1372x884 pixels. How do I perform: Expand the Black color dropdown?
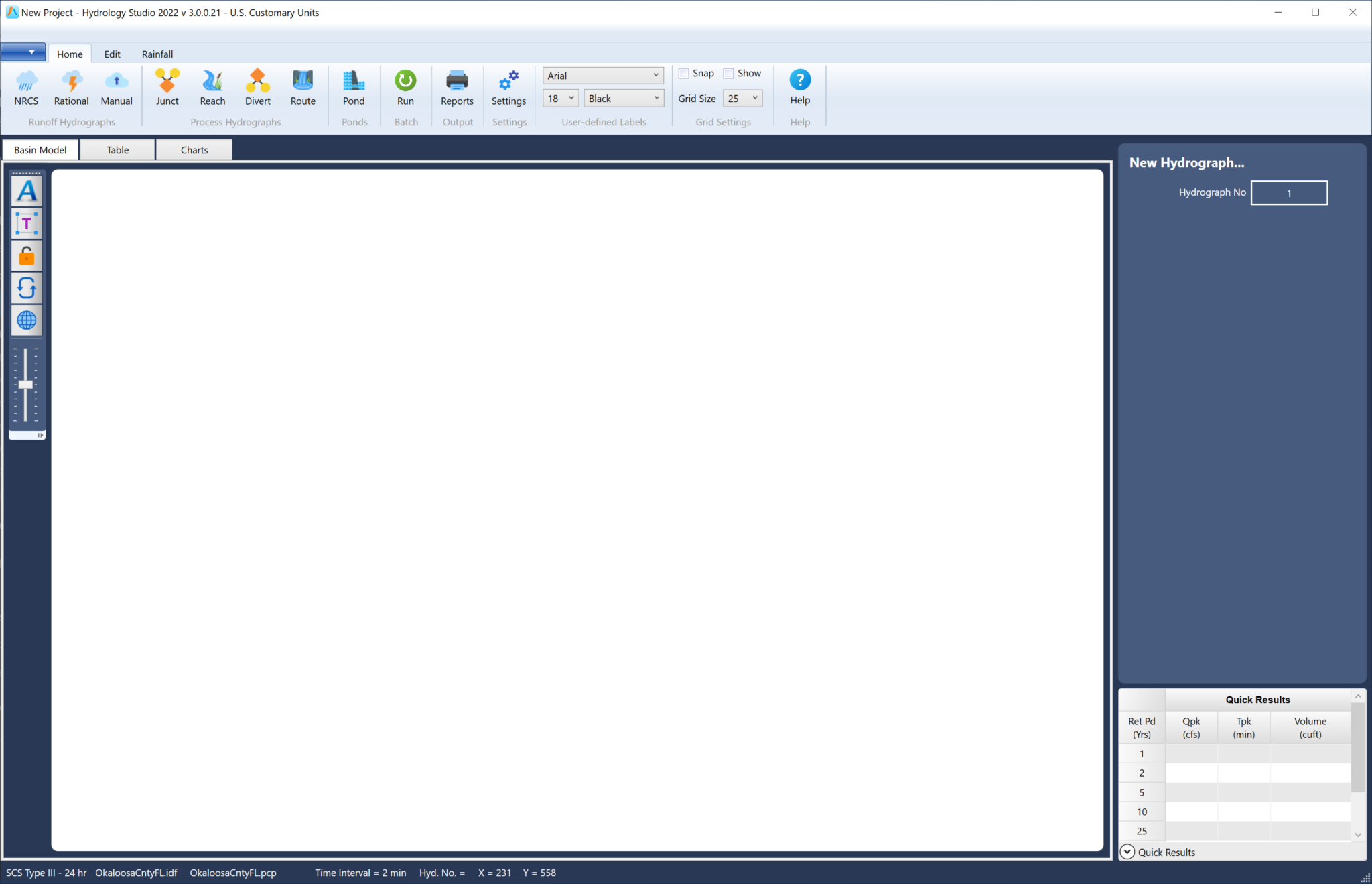coord(656,99)
